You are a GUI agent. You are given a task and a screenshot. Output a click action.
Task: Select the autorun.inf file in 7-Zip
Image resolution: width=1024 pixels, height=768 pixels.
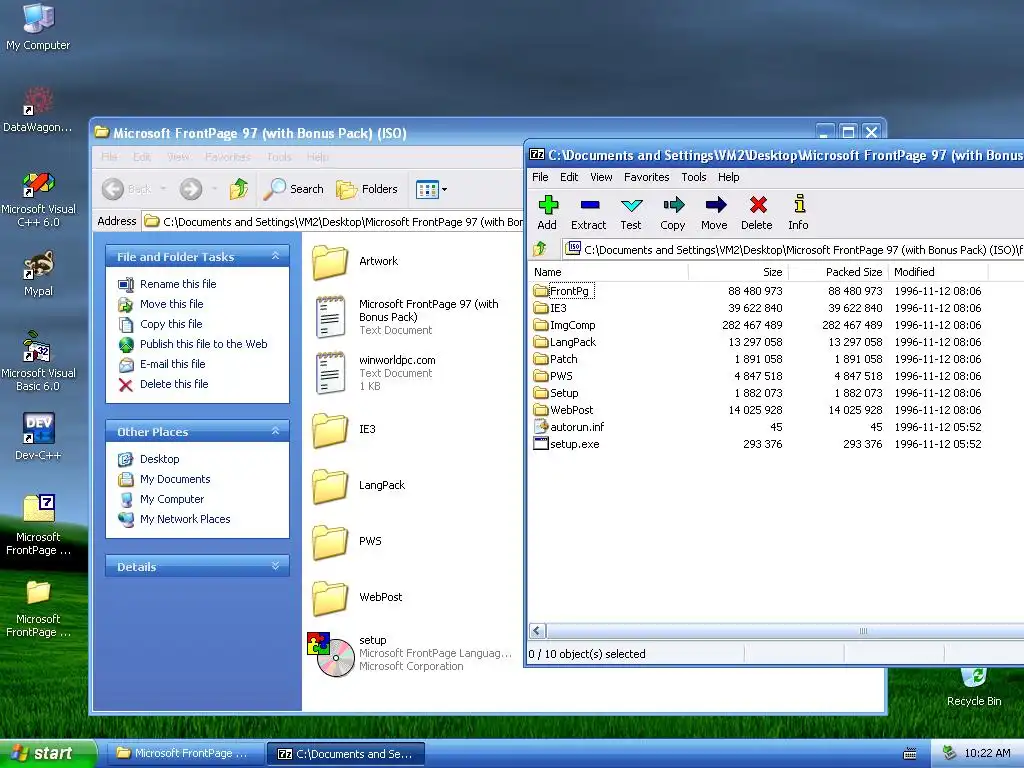click(x=569, y=427)
